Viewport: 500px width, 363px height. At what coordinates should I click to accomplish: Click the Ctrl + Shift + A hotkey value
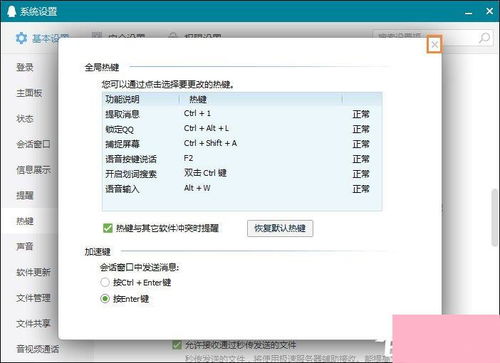[x=210, y=143]
